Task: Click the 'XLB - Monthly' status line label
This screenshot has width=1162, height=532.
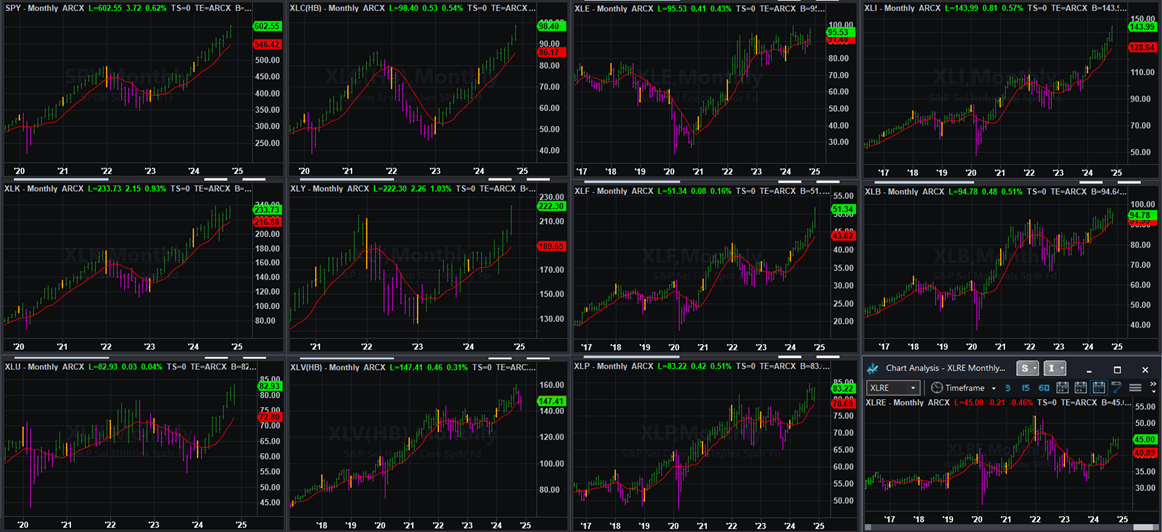Action: tap(893, 192)
